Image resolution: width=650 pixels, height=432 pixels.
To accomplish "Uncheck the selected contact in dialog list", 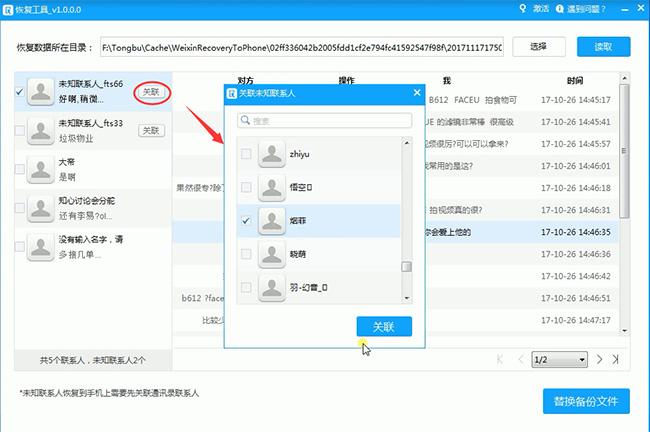I will [246, 221].
